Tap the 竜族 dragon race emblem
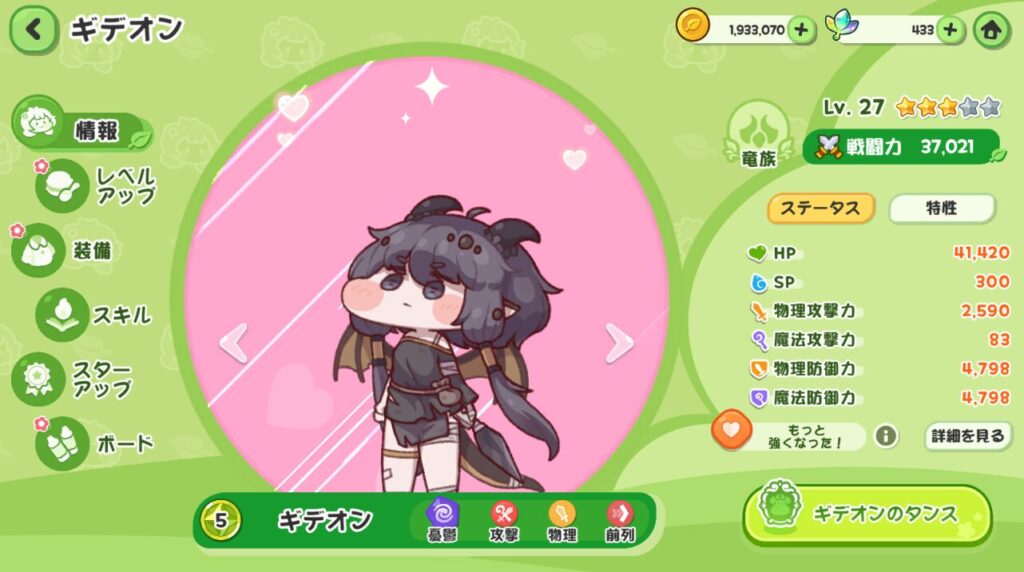Viewport: 1024px width, 572px height. click(x=759, y=135)
